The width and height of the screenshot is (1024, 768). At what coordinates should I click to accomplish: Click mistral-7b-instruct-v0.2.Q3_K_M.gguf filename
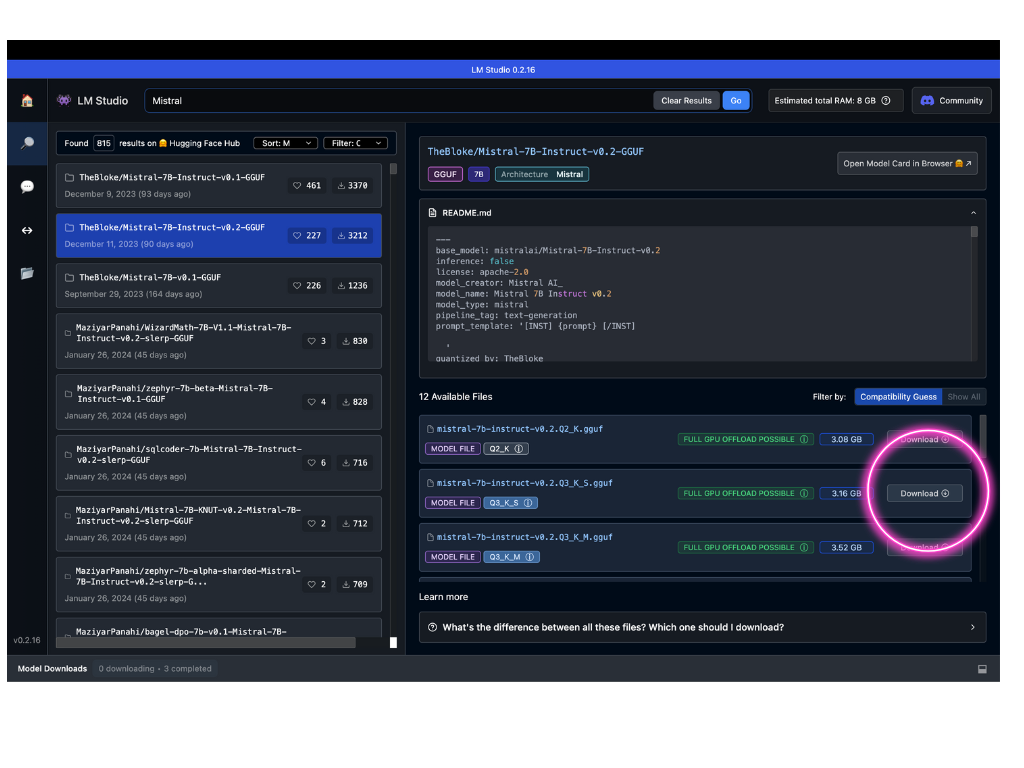coord(524,537)
